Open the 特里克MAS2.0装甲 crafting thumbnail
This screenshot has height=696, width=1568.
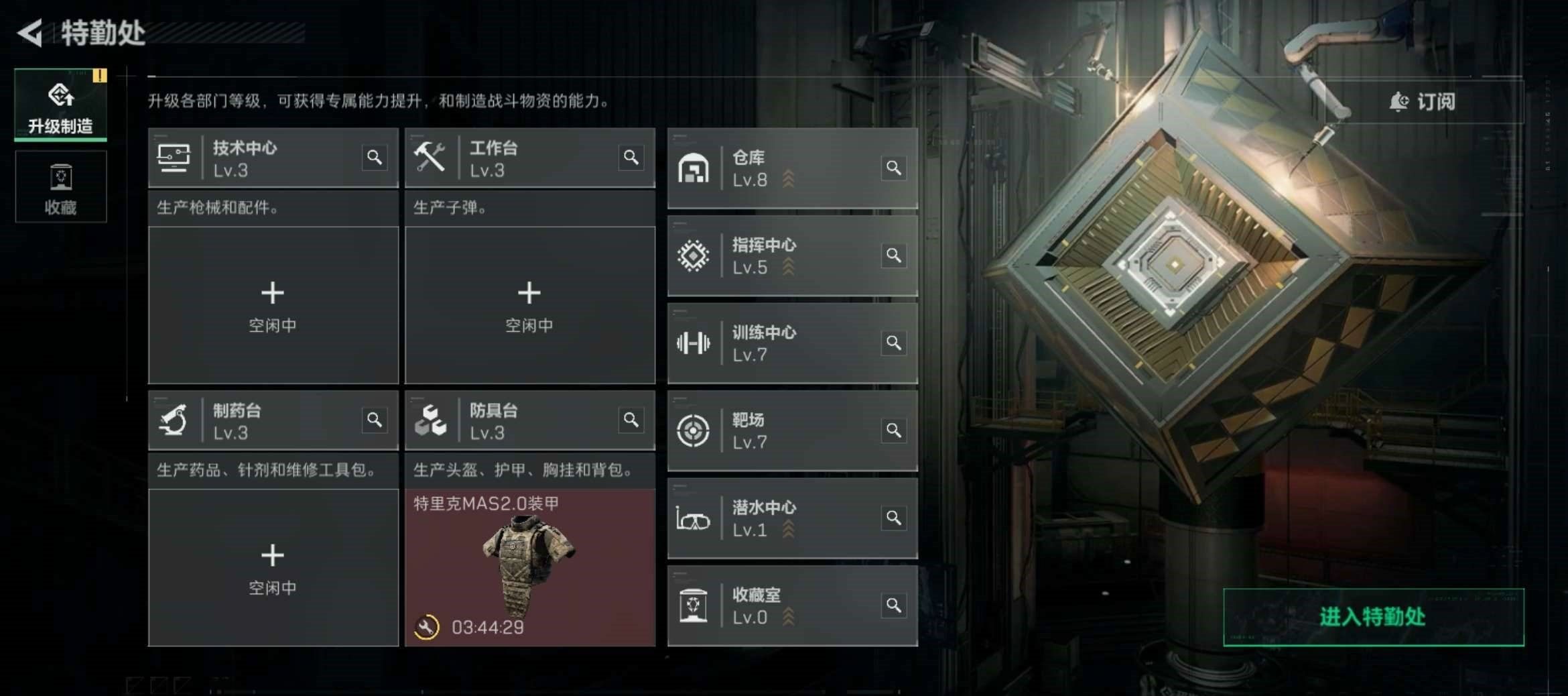[x=529, y=568]
